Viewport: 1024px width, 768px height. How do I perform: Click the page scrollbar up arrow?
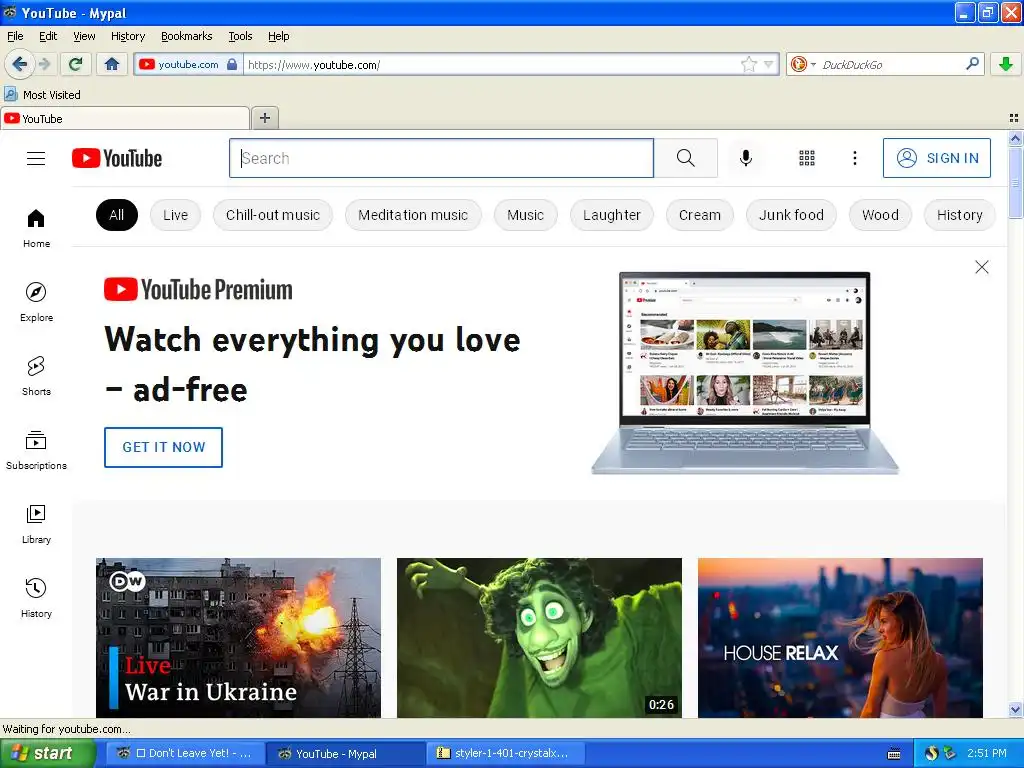pyautogui.click(x=1015, y=138)
